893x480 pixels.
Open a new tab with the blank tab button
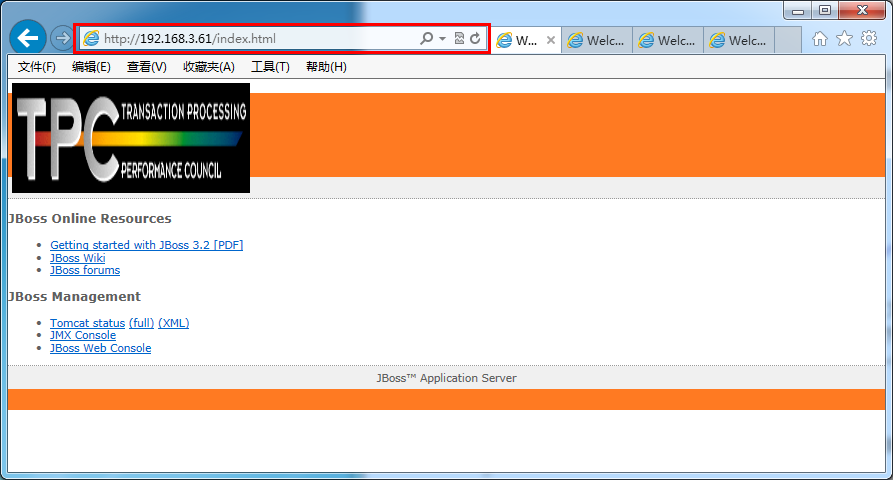[788, 40]
